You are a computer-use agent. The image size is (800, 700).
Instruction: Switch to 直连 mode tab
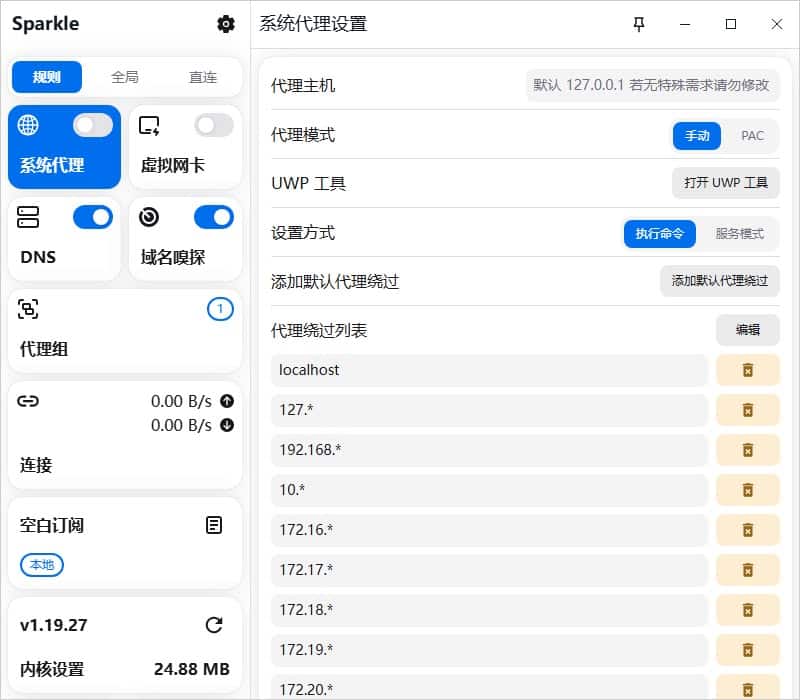click(203, 77)
